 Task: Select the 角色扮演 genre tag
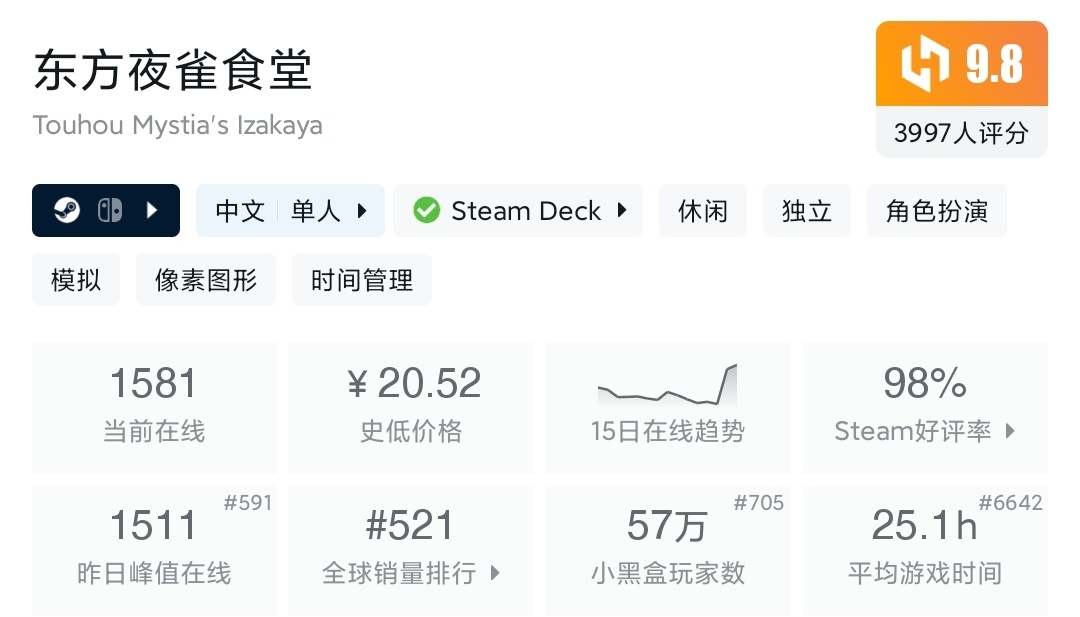pos(936,211)
